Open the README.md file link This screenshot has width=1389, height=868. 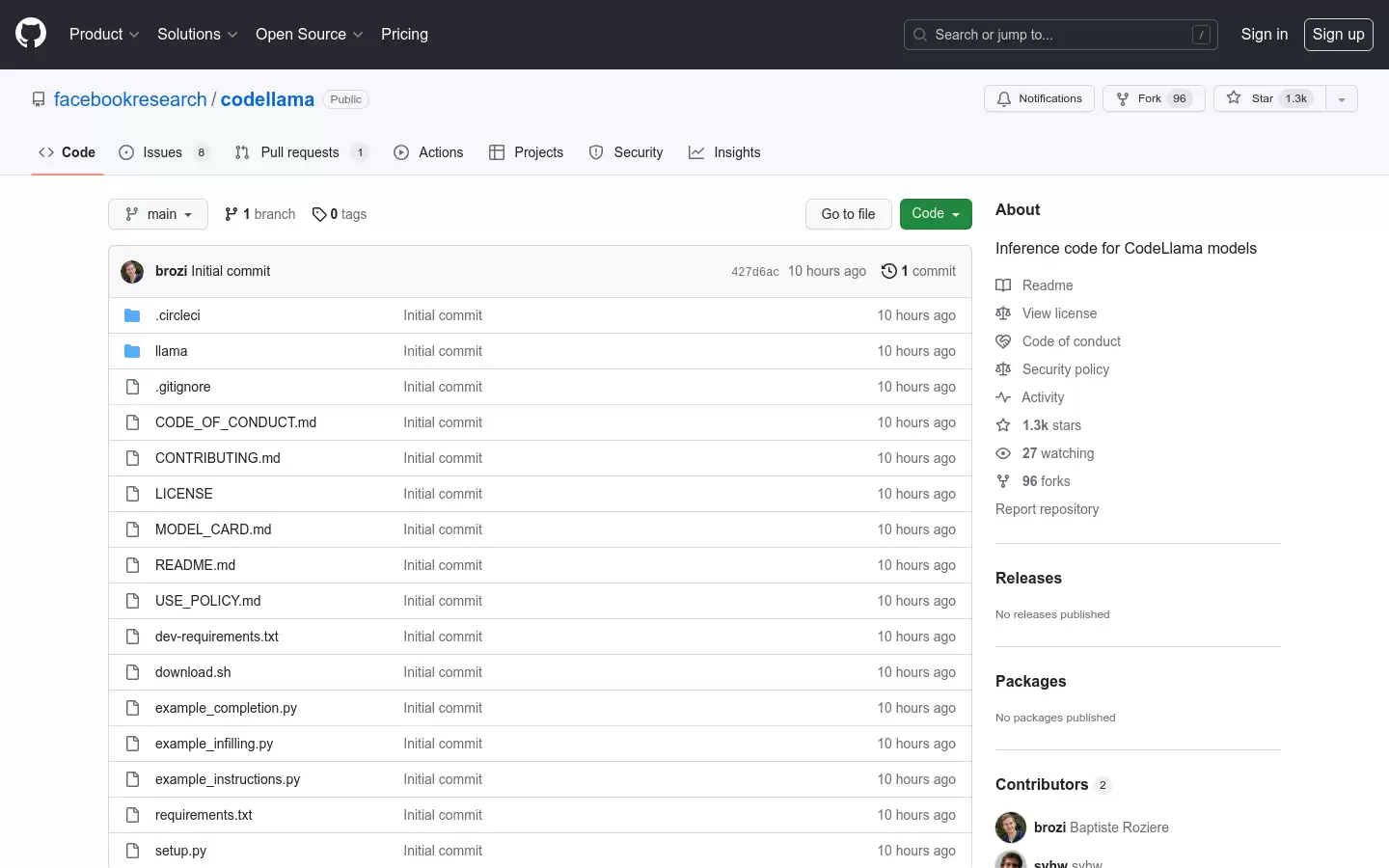196,565
